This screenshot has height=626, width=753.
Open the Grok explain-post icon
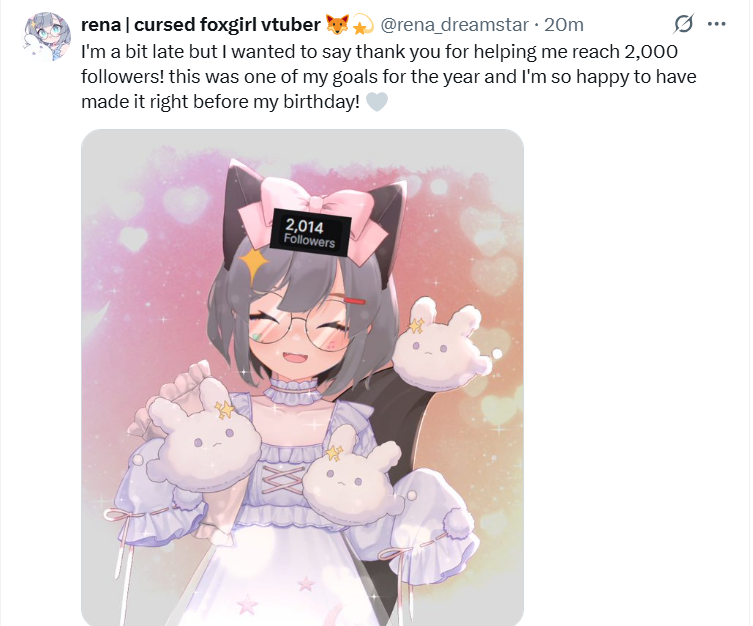click(x=683, y=24)
